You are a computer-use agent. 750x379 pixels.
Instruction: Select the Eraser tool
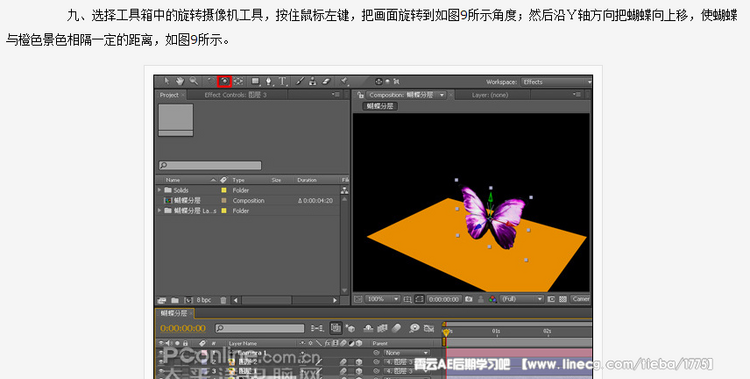[326, 82]
